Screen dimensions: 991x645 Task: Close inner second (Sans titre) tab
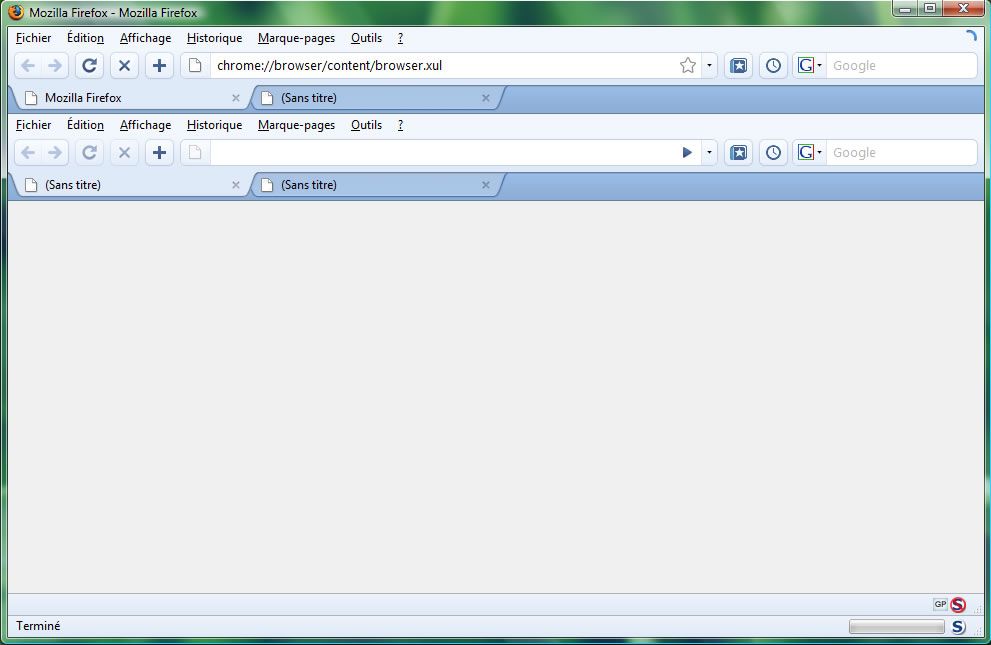point(485,185)
